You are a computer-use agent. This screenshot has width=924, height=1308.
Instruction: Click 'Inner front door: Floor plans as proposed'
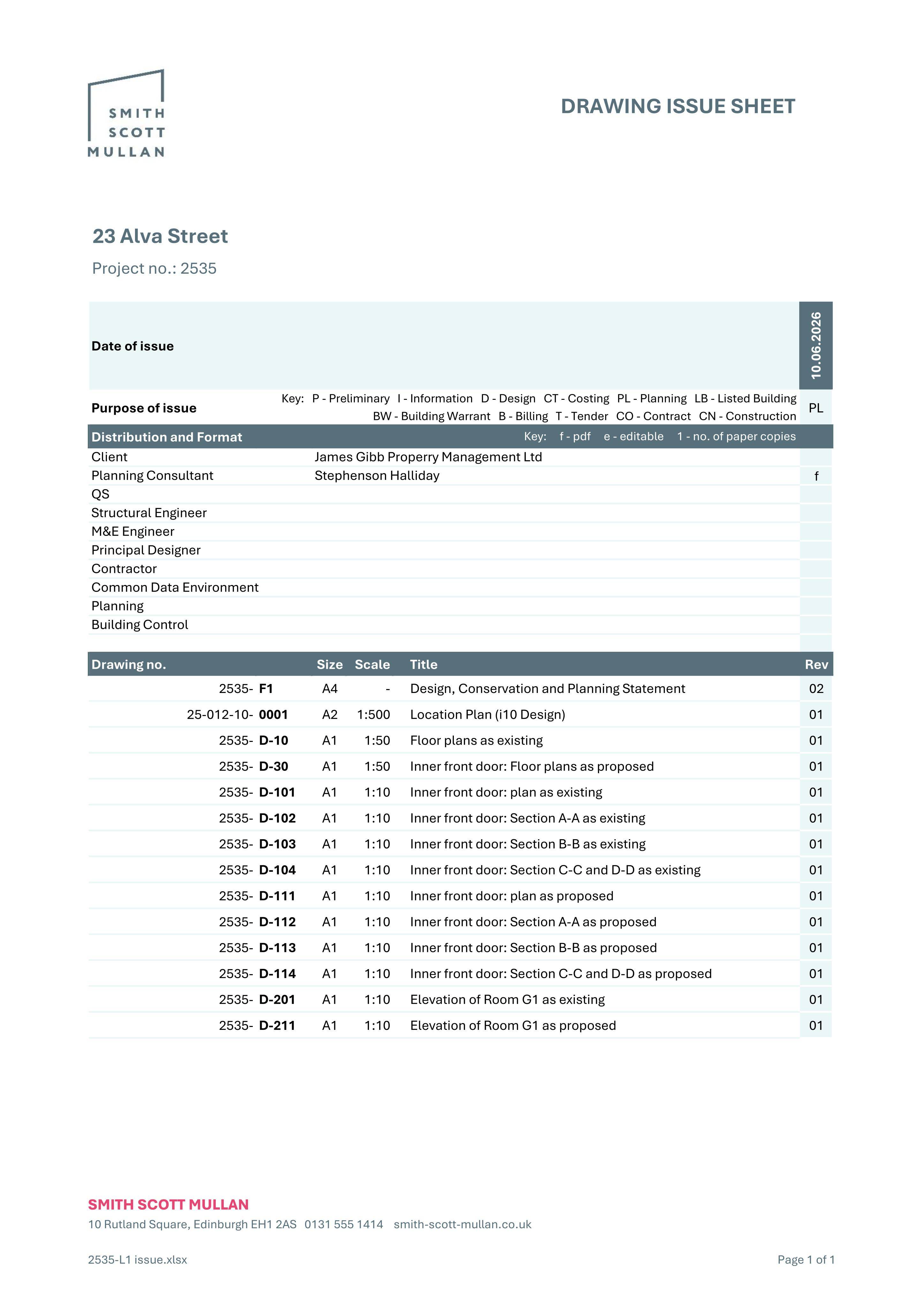click(x=532, y=767)
